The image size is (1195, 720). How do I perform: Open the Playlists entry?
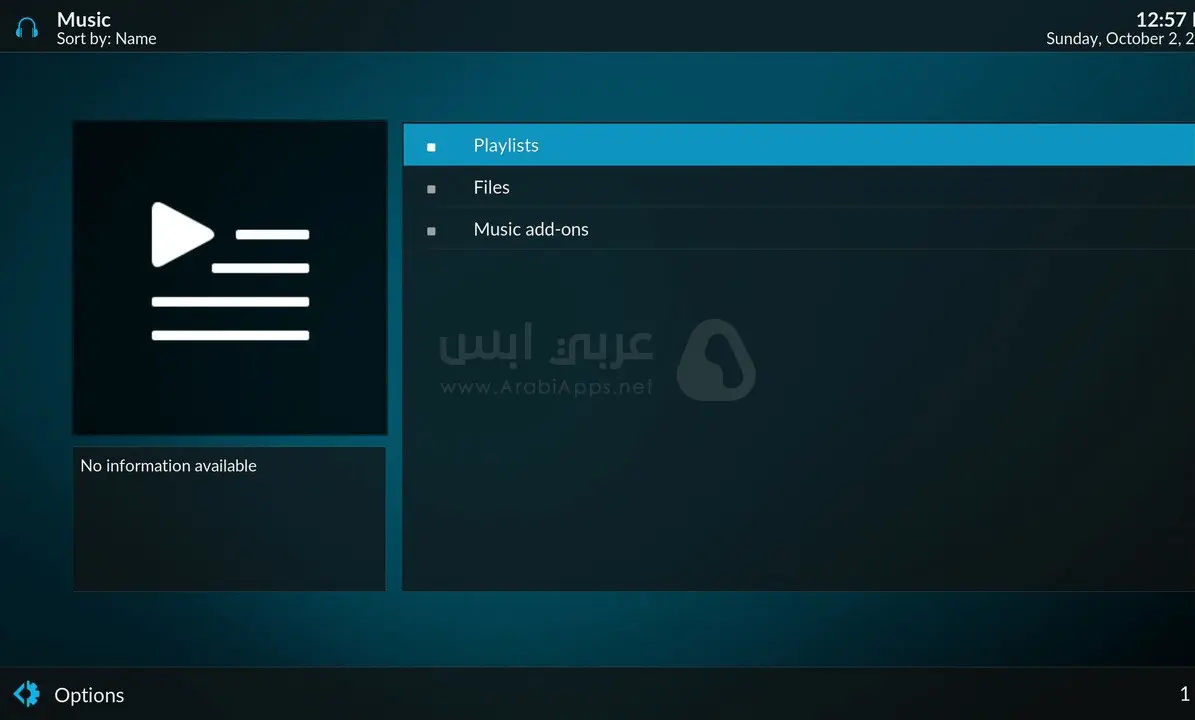pyautogui.click(x=506, y=145)
